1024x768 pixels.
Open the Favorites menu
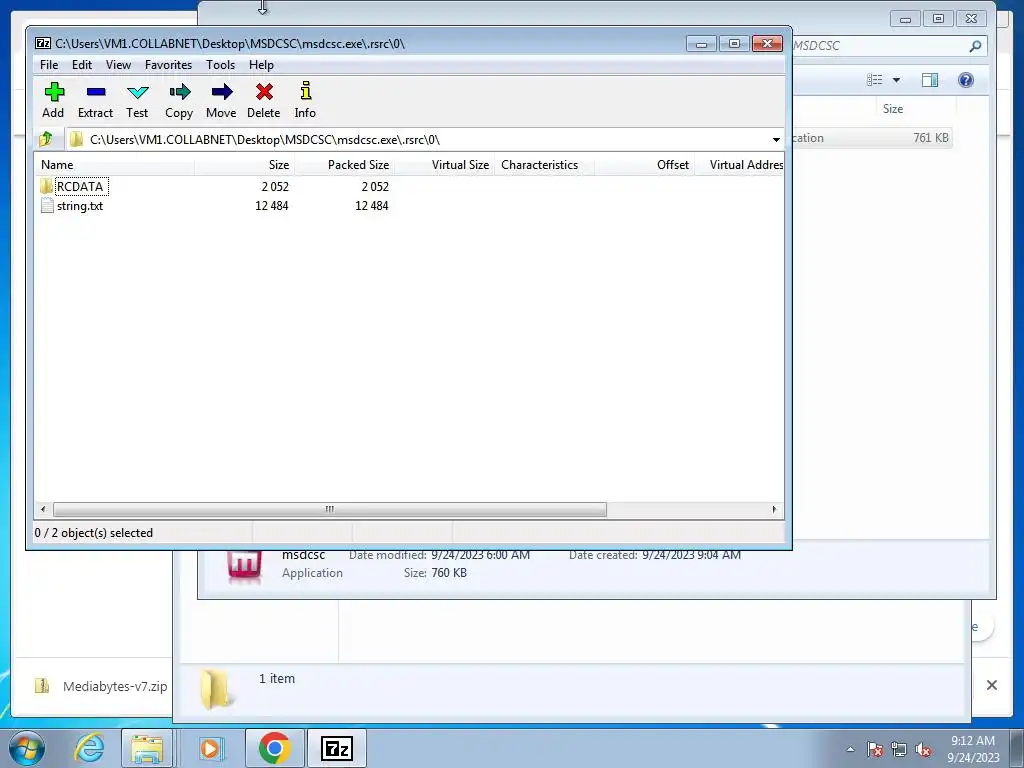pyautogui.click(x=168, y=65)
